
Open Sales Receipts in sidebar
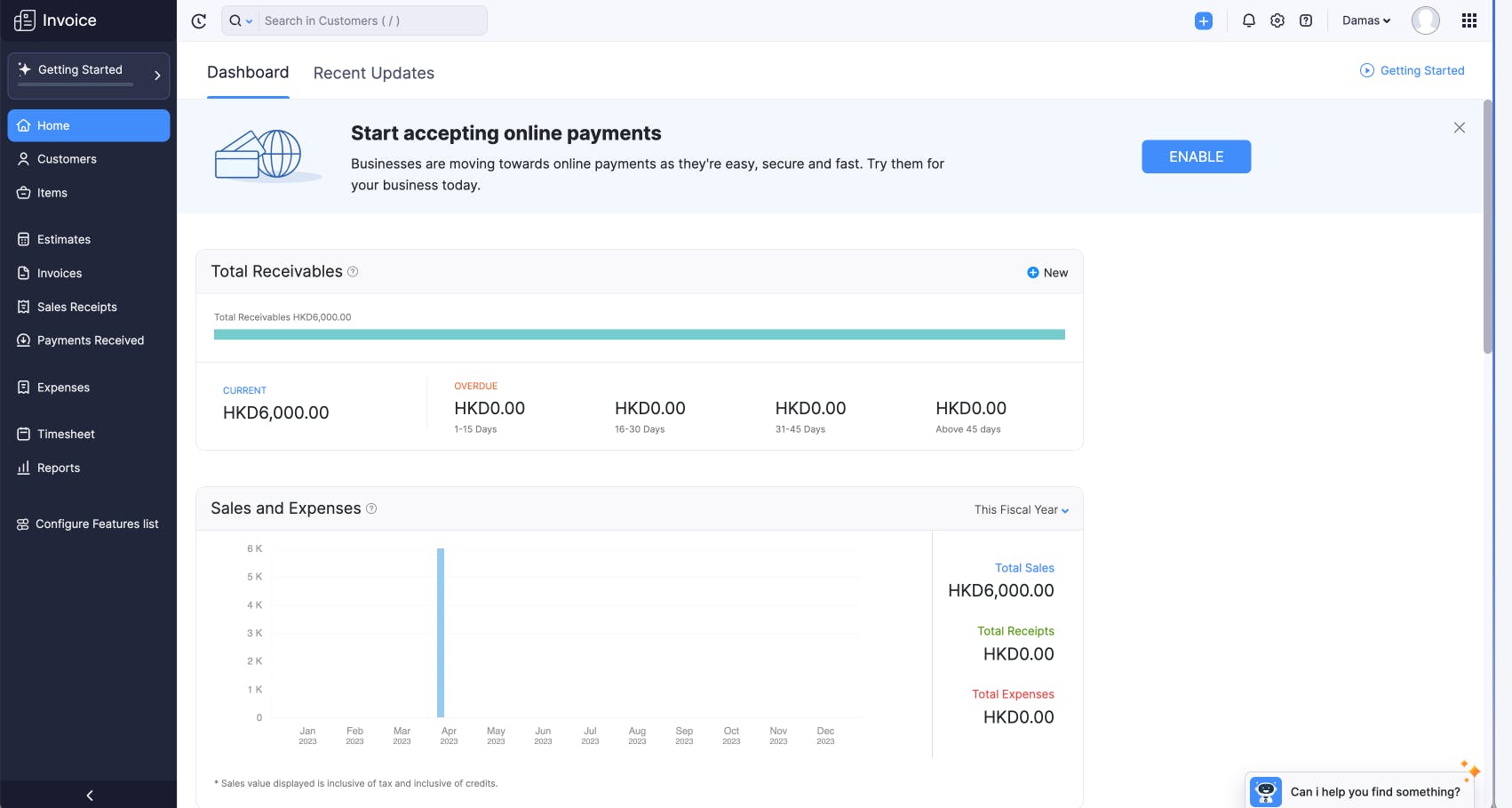click(x=89, y=307)
